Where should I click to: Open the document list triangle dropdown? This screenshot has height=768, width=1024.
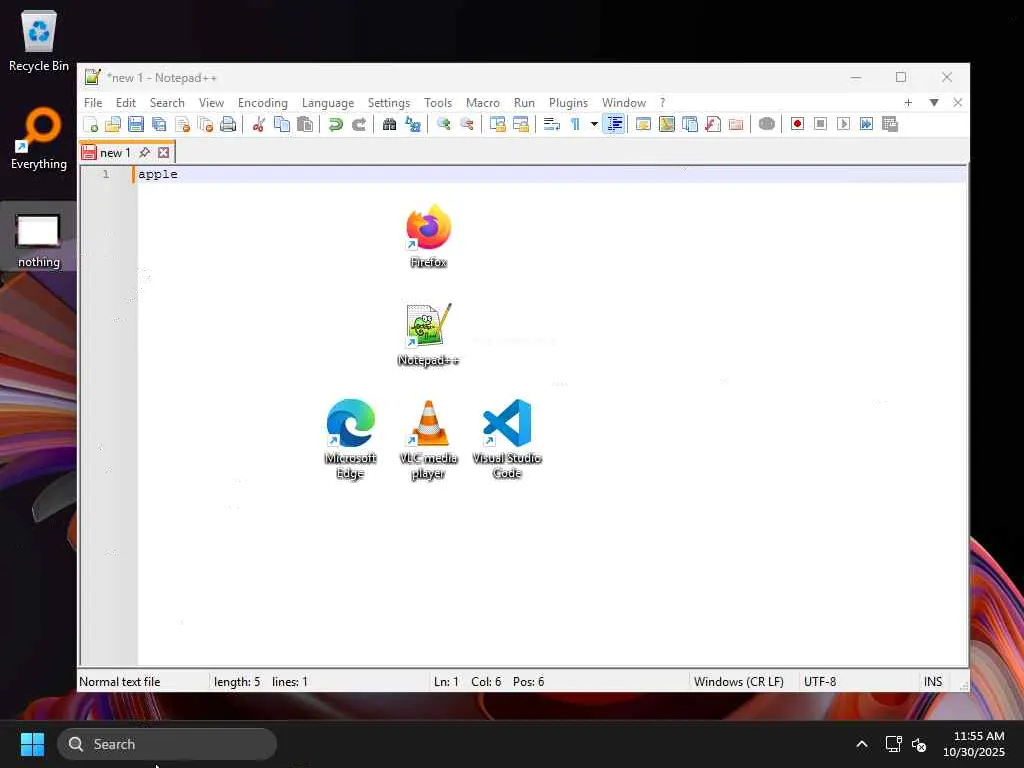(x=934, y=103)
